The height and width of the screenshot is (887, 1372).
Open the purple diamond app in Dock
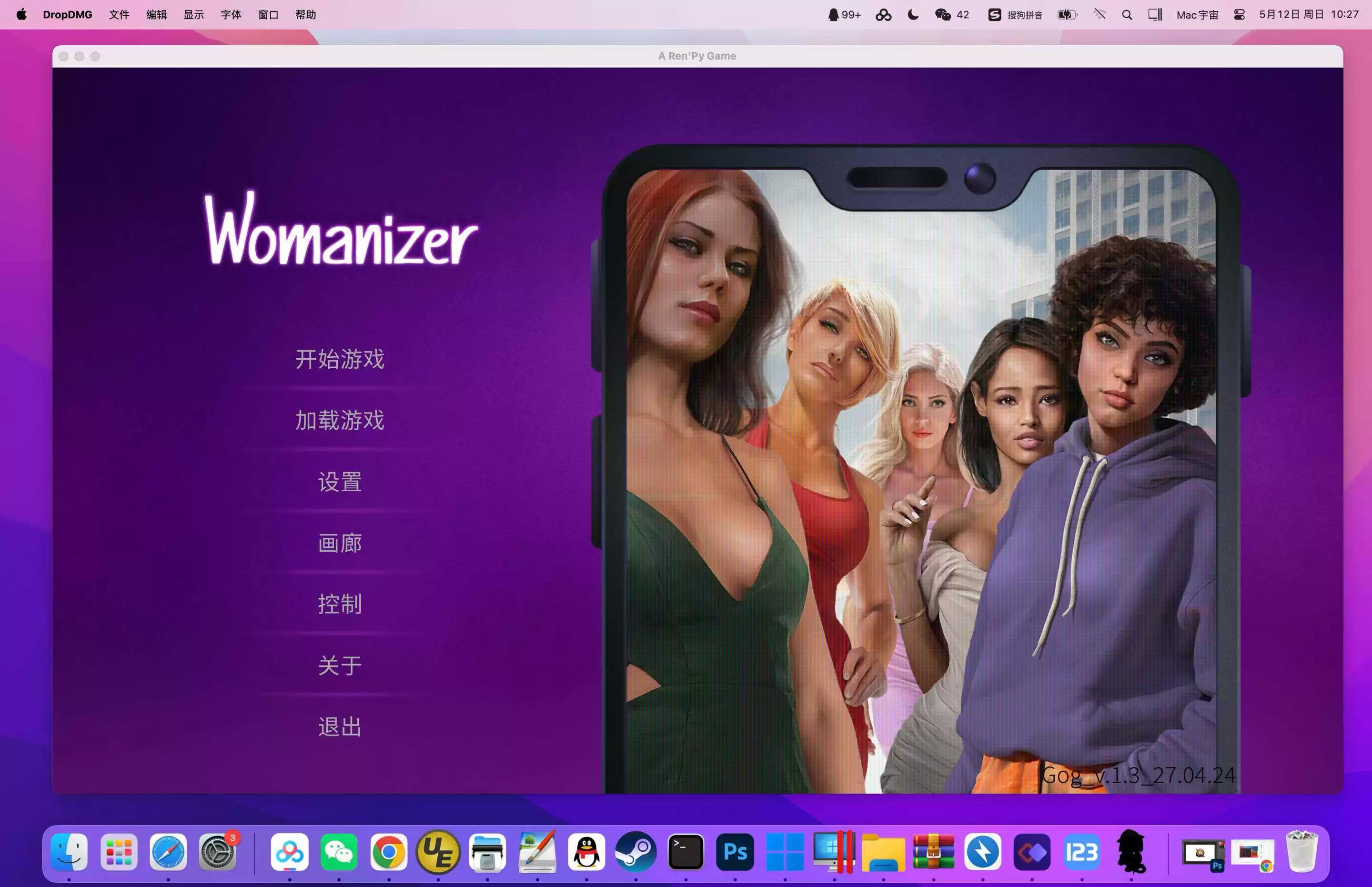coord(1032,852)
